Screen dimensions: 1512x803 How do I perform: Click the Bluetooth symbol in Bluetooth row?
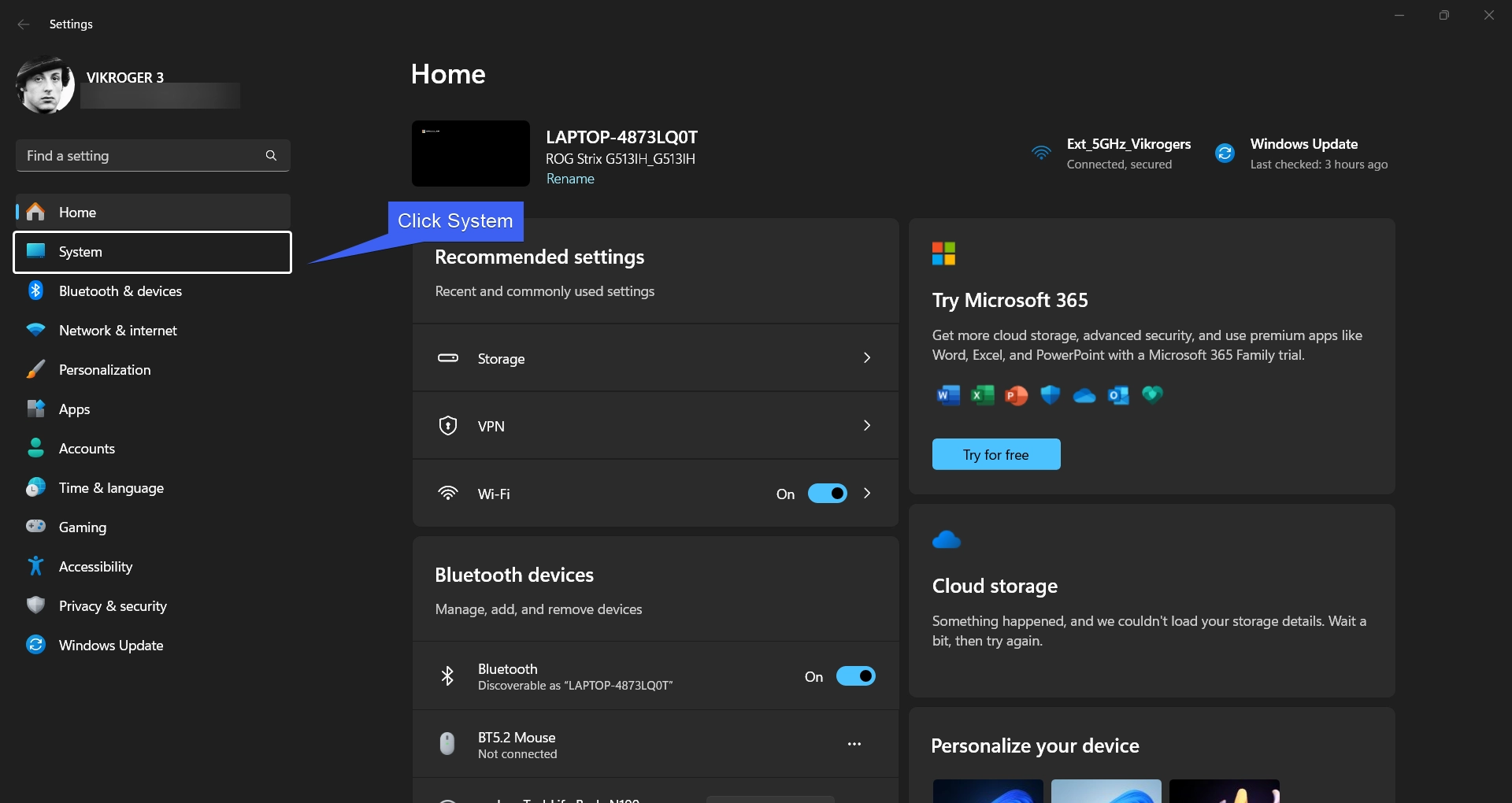click(x=447, y=676)
